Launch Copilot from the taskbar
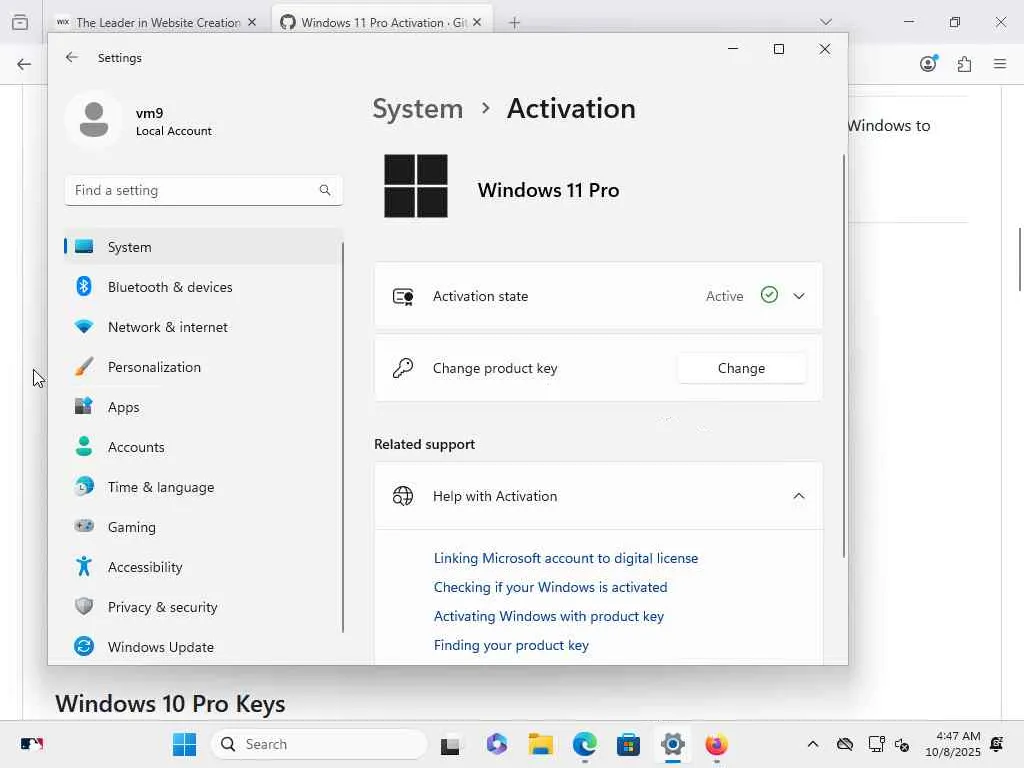 click(x=496, y=744)
